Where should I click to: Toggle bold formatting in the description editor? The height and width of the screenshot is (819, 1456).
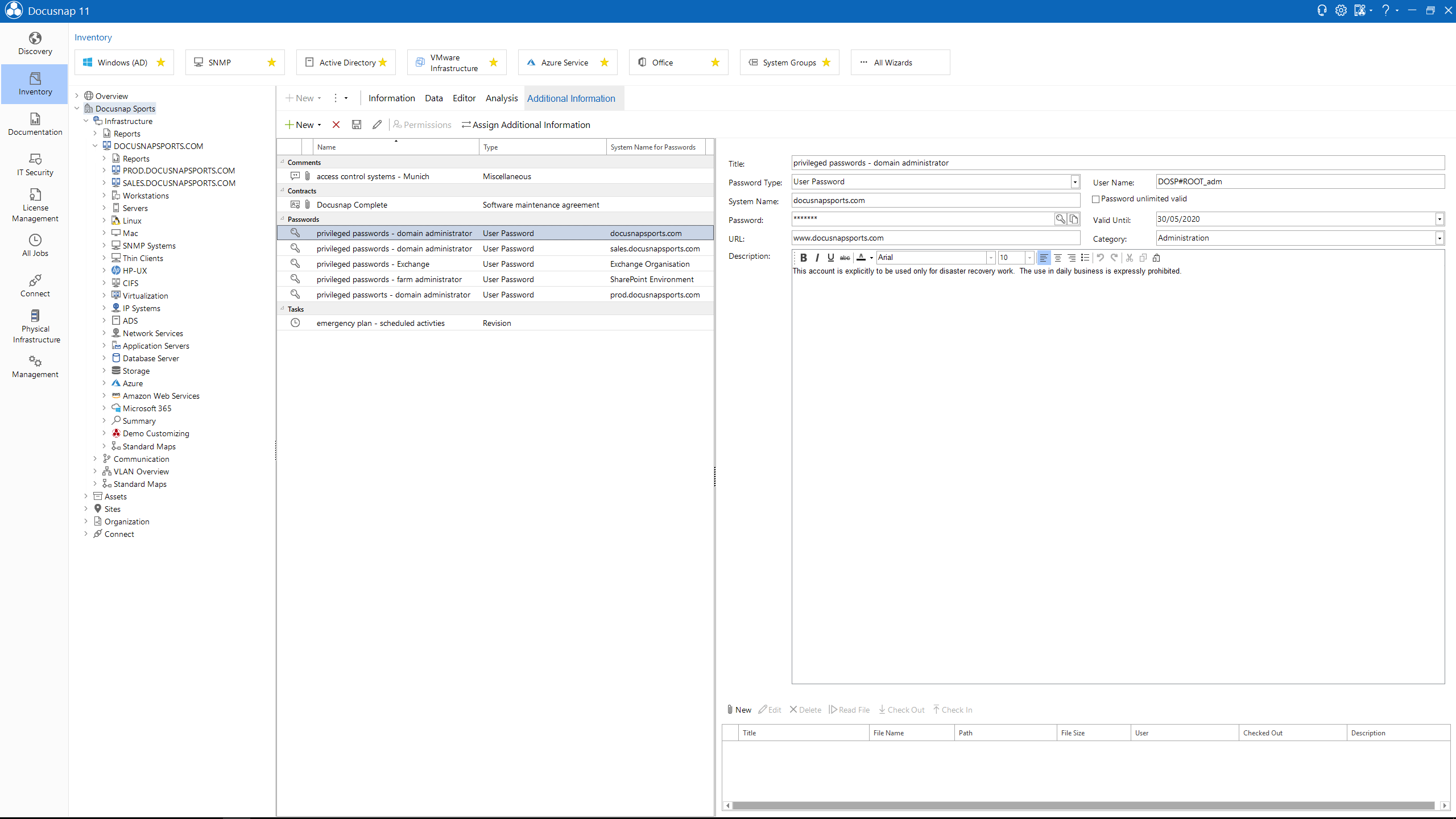coord(803,257)
